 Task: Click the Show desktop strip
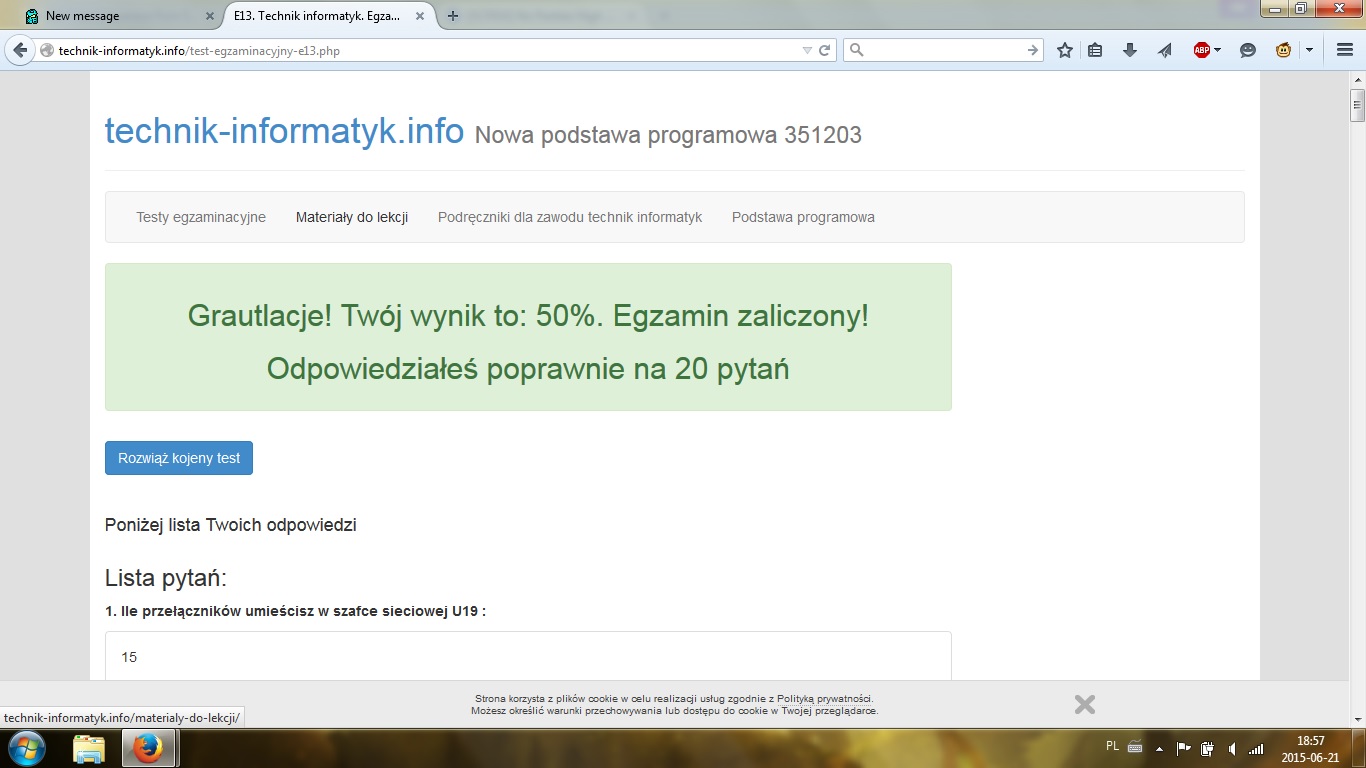pyautogui.click(x=1358, y=748)
